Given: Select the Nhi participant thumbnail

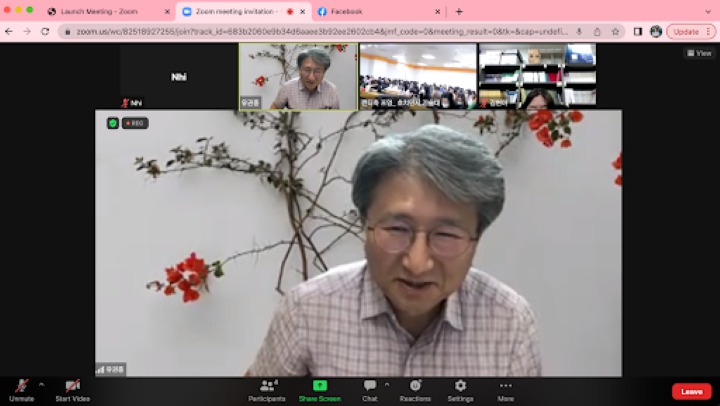Looking at the screenshot, I should [x=179, y=77].
